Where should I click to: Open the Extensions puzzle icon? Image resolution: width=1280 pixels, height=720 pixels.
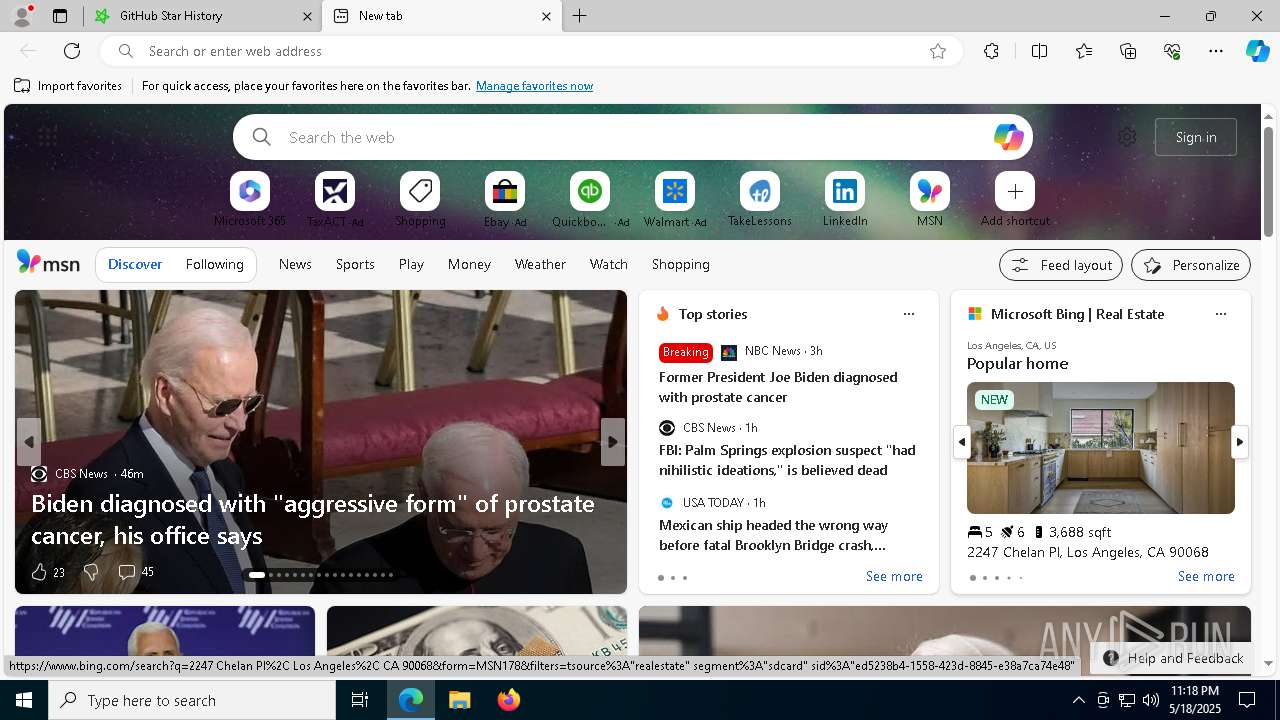point(991,51)
